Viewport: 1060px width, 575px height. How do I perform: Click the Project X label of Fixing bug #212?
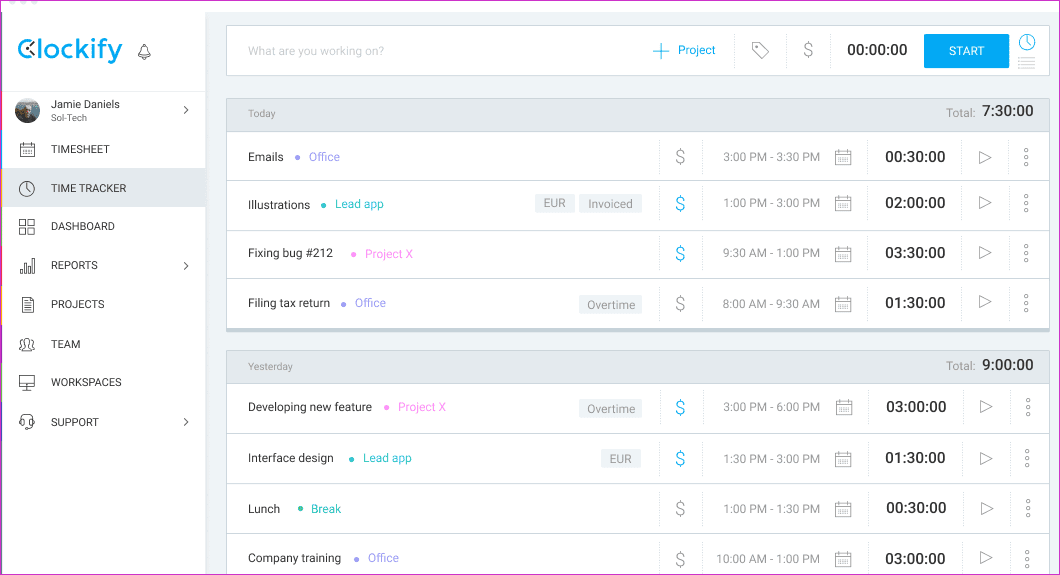point(389,254)
